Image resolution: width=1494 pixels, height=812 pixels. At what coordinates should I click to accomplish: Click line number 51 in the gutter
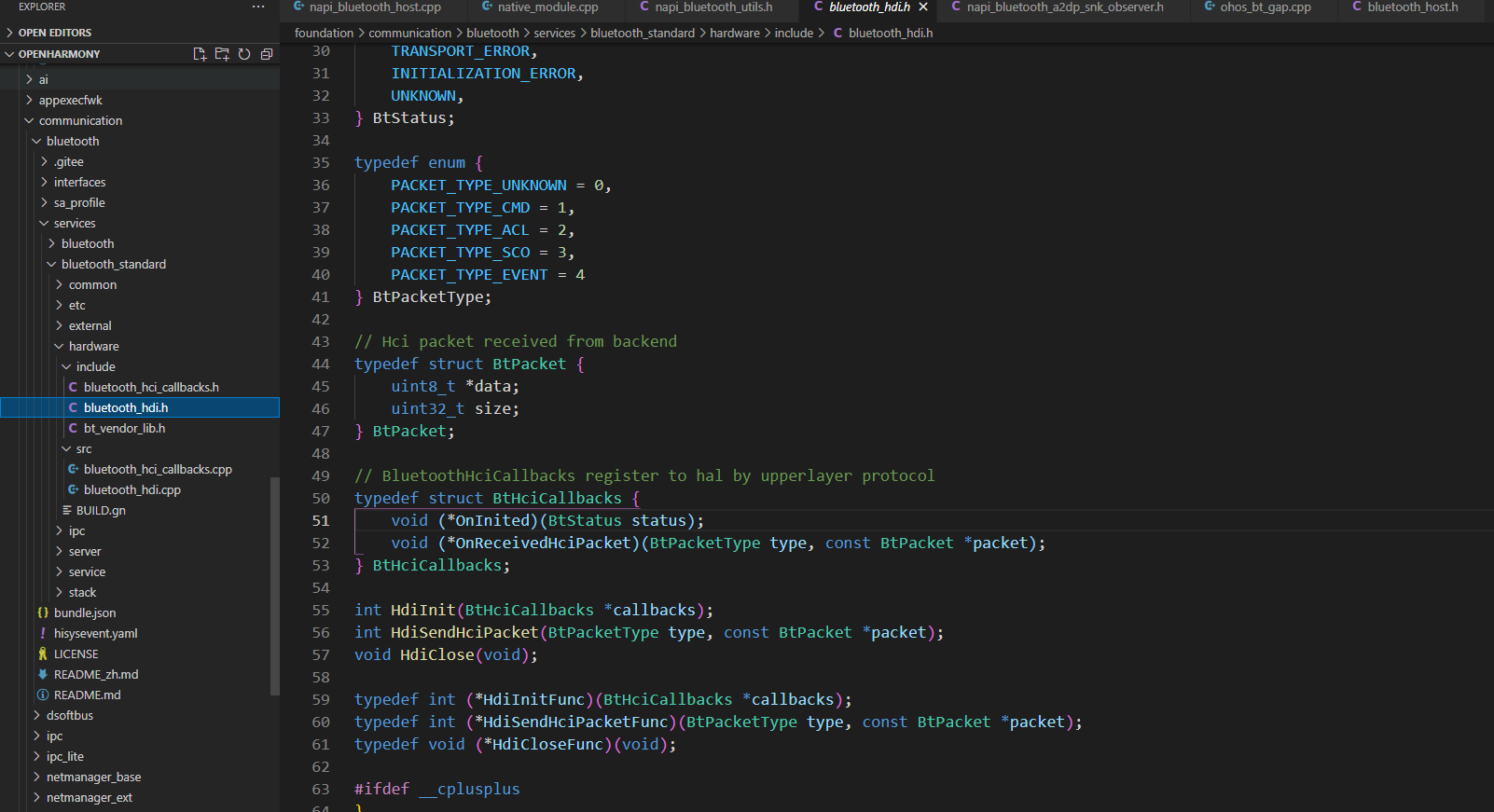tap(321, 520)
